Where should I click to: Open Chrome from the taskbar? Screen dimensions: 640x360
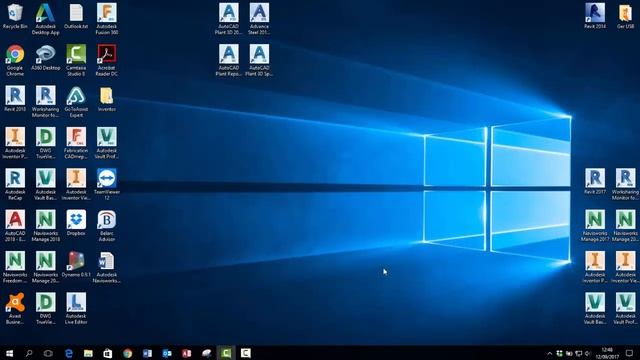(127, 353)
